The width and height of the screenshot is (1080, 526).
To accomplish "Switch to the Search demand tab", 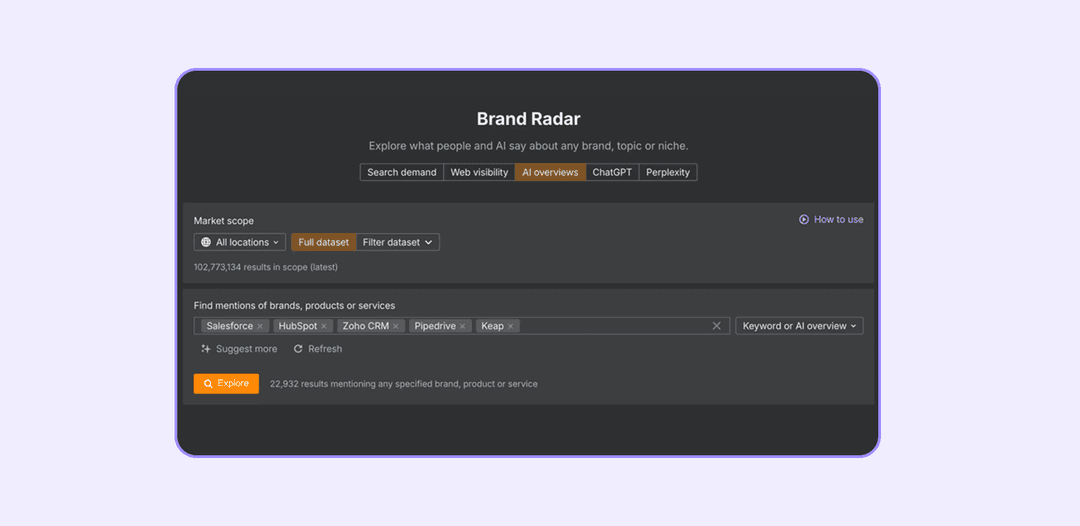I will pos(402,172).
